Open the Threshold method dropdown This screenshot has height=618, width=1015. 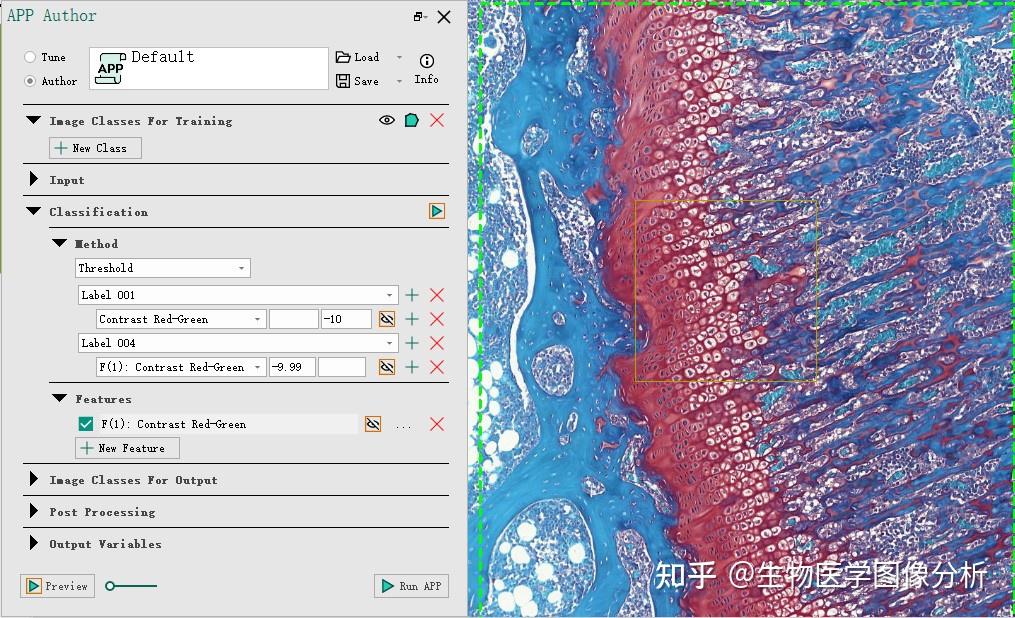(x=240, y=267)
